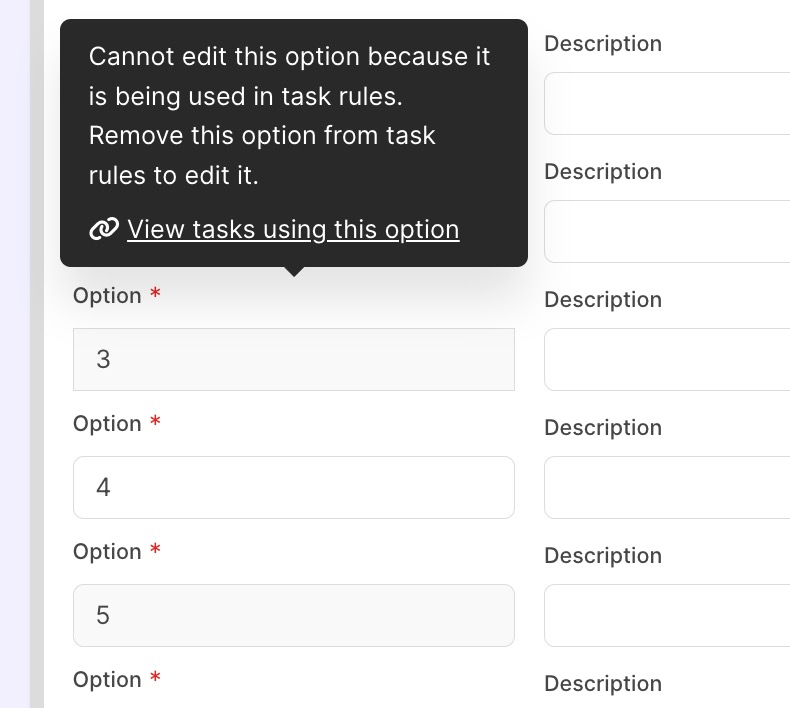Click the disabled Option field containing 3
This screenshot has width=790, height=708.
click(x=293, y=359)
